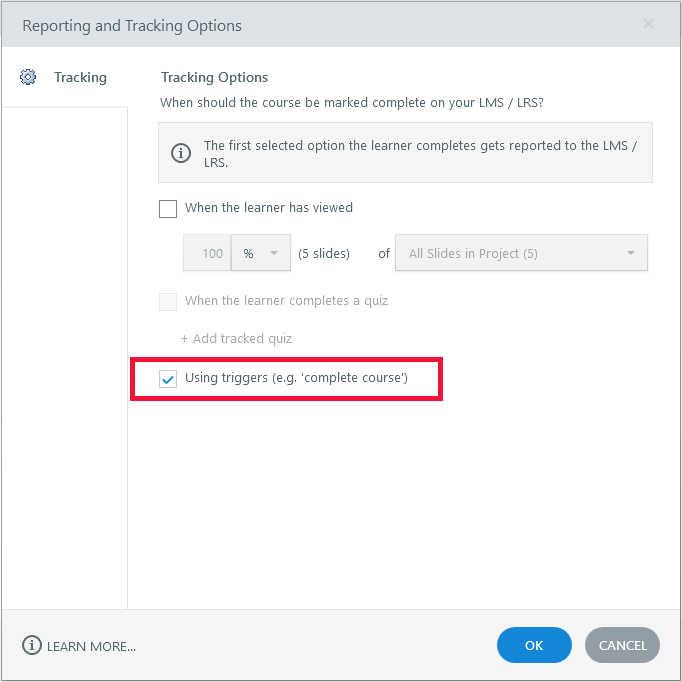Click the dialog title 'Reporting and Tracking Options'
The image size is (682, 682).
132,25
